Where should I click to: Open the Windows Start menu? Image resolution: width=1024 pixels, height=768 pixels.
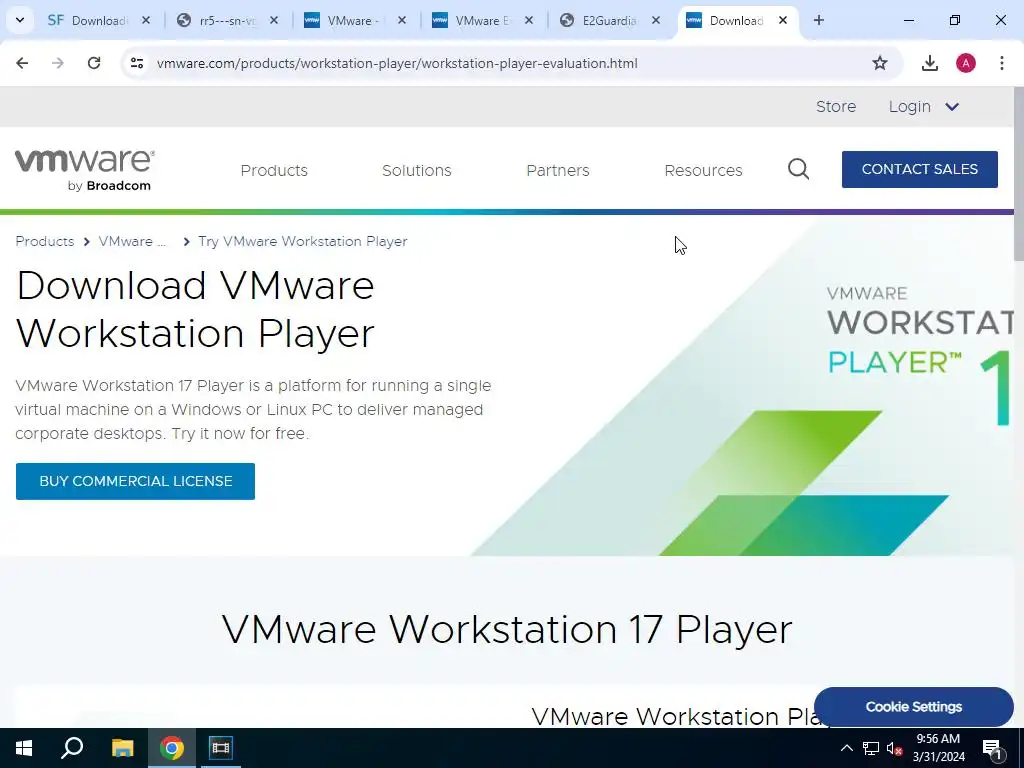pyautogui.click(x=24, y=748)
